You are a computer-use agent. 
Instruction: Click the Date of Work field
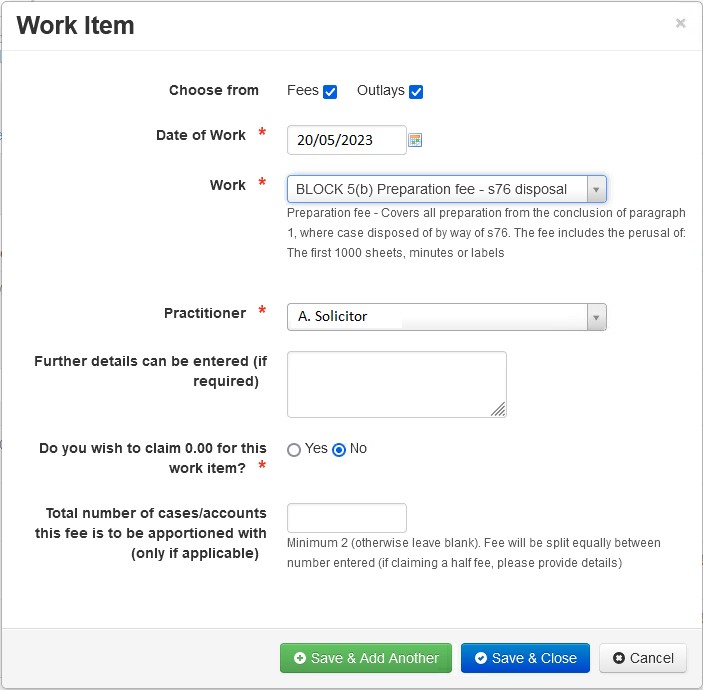(347, 140)
